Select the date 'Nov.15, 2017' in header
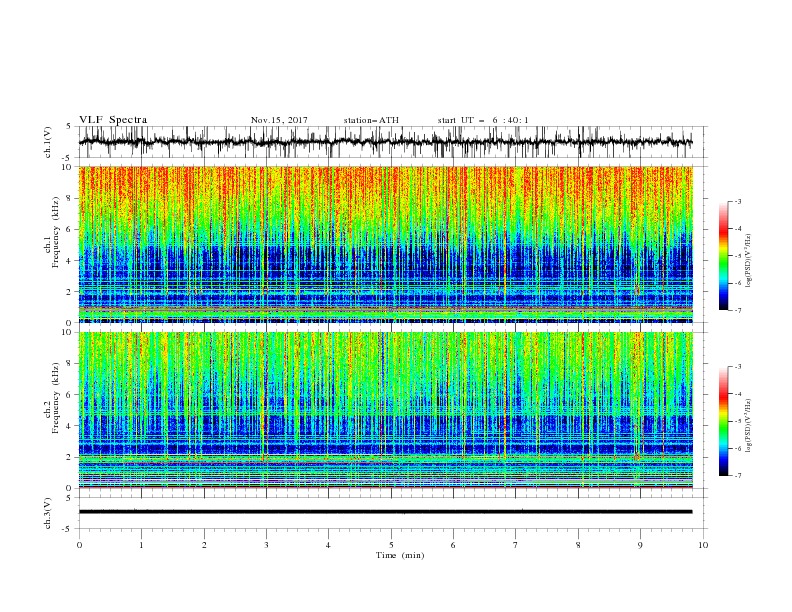The height and width of the screenshot is (612, 792). (x=279, y=120)
